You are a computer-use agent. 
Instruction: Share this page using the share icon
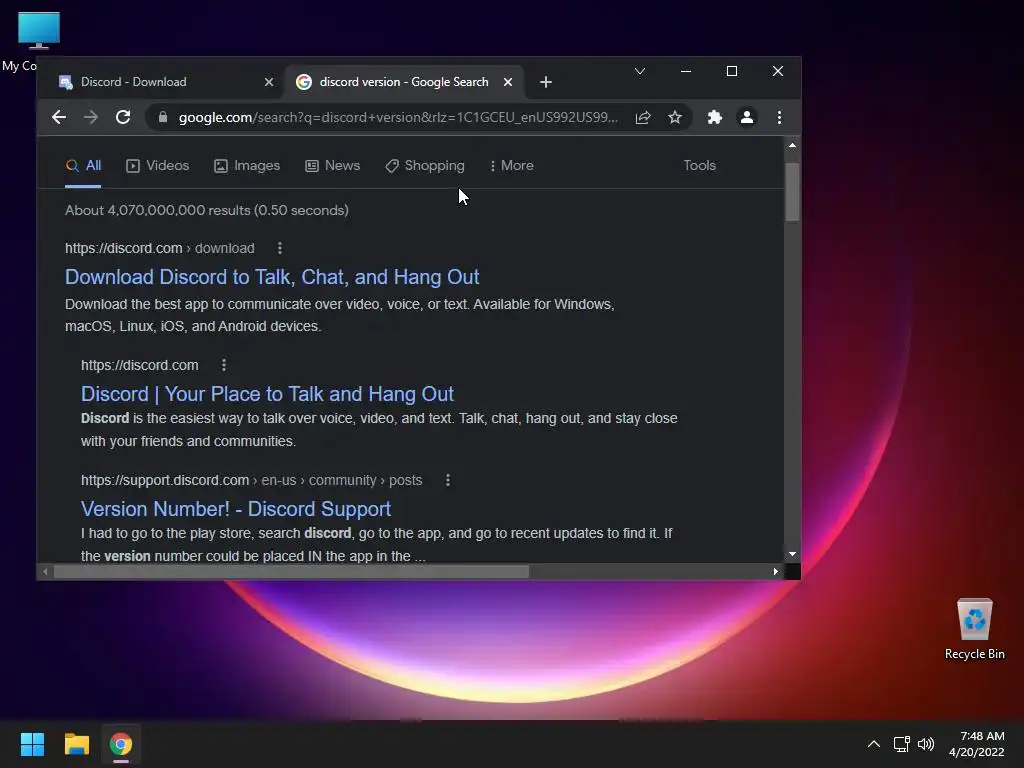coord(643,117)
